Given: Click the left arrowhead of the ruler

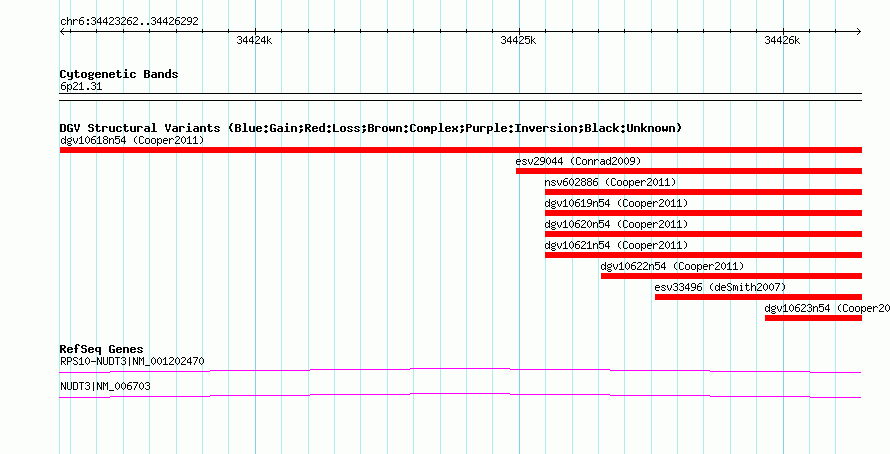Looking at the screenshot, I should 62,32.
